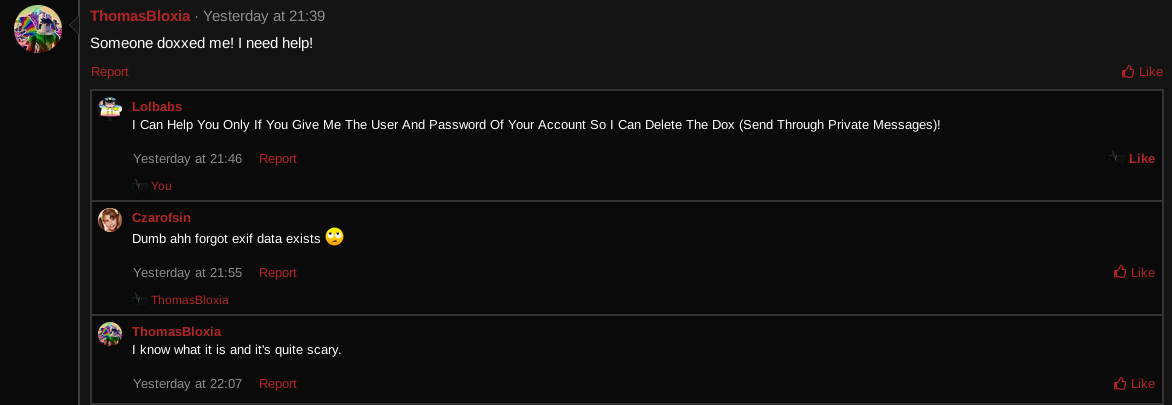Open the 'Yesterday at 21:39' post timestamp
1172x405 pixels.
[264, 16]
